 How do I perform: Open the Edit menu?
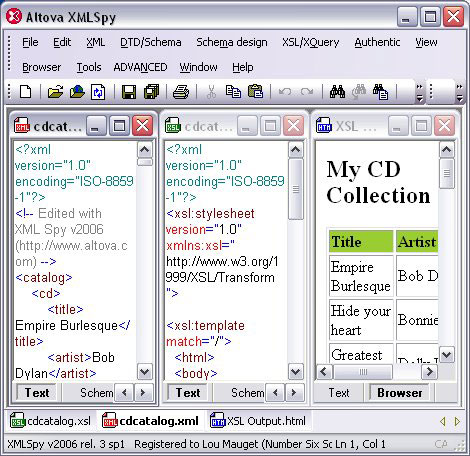click(x=62, y=42)
